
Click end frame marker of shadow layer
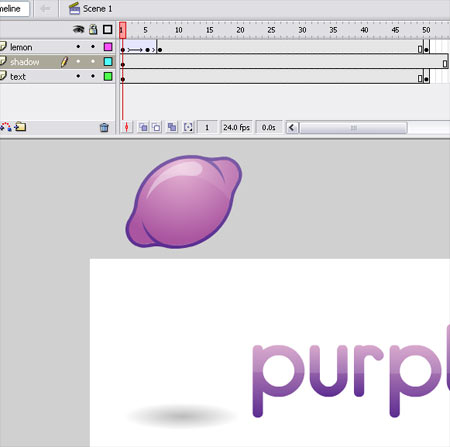point(445,64)
